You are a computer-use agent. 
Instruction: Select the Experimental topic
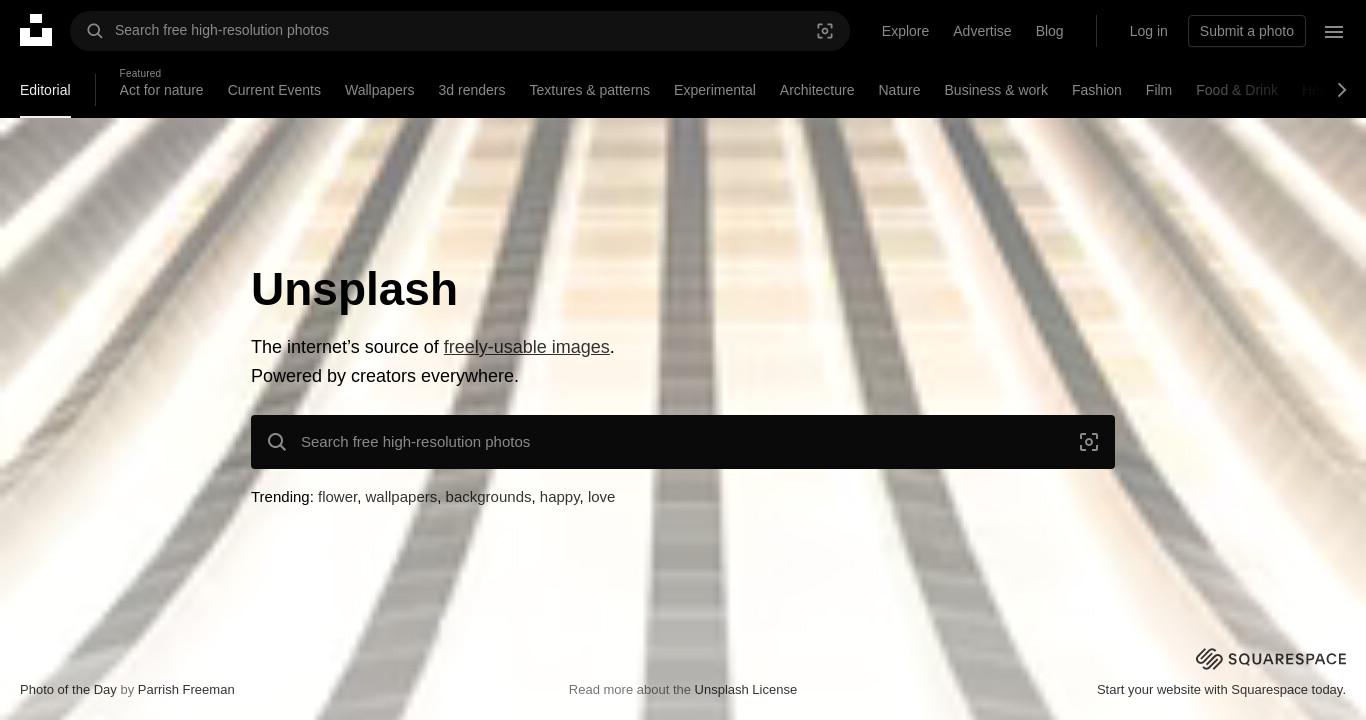pos(714,90)
